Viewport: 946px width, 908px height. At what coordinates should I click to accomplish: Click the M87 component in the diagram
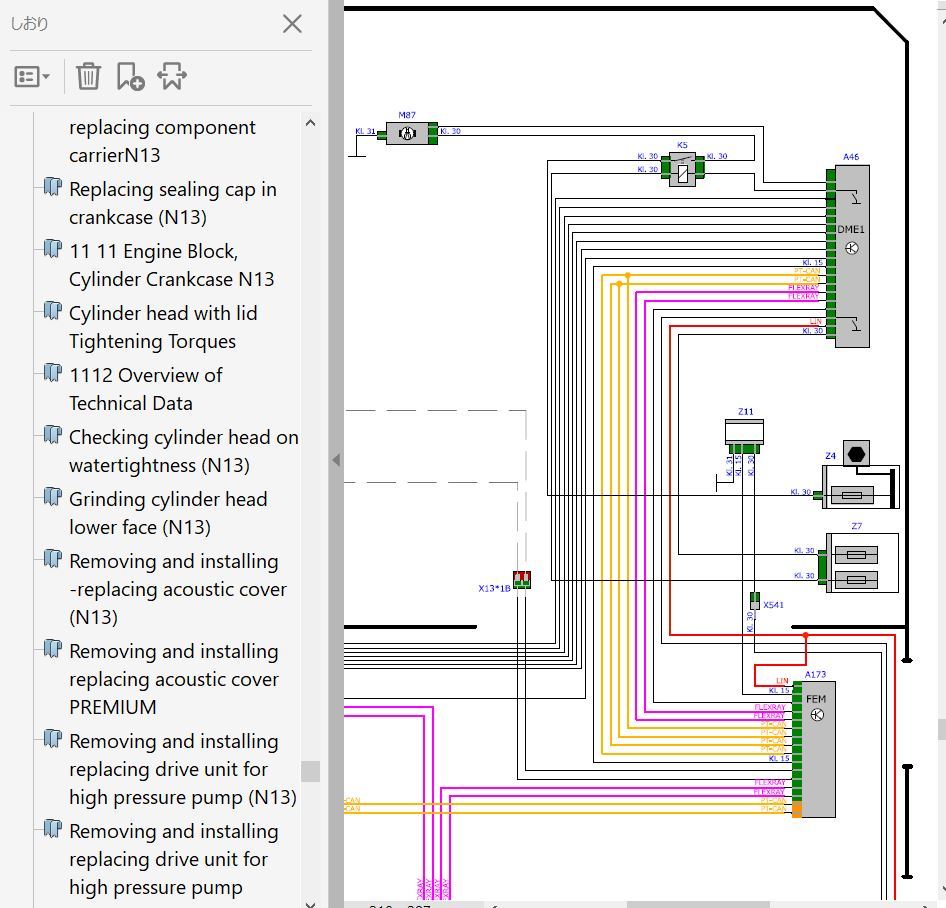(407, 133)
